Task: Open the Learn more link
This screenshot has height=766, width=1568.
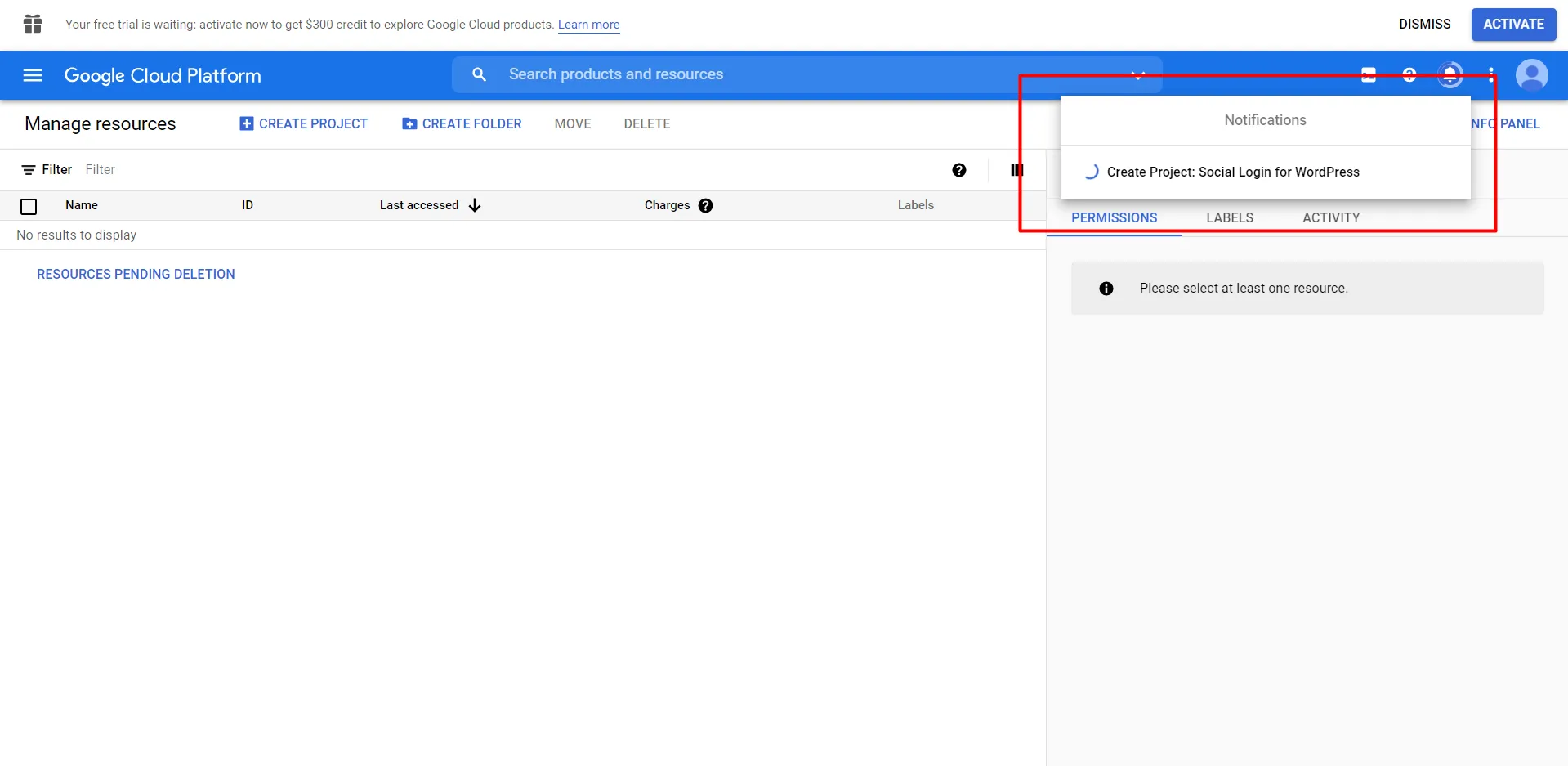Action: [589, 25]
